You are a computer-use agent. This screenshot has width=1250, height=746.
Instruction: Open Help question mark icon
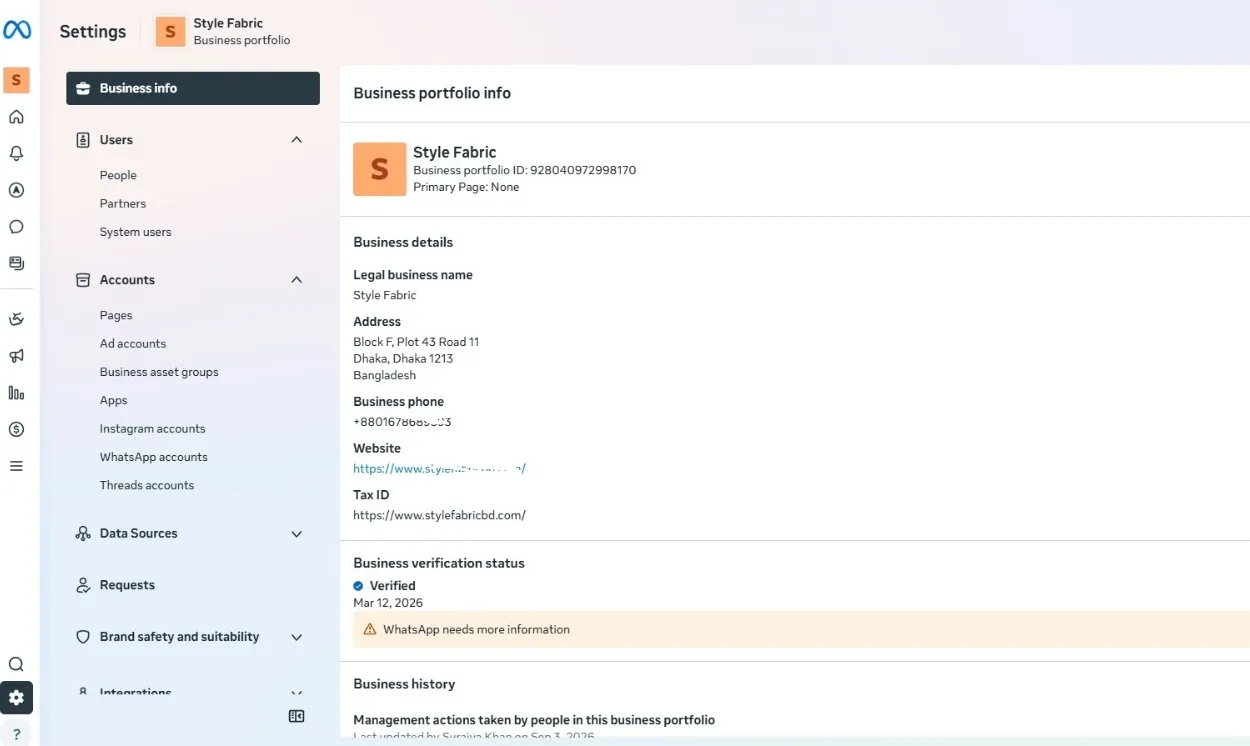pyautogui.click(x=16, y=734)
